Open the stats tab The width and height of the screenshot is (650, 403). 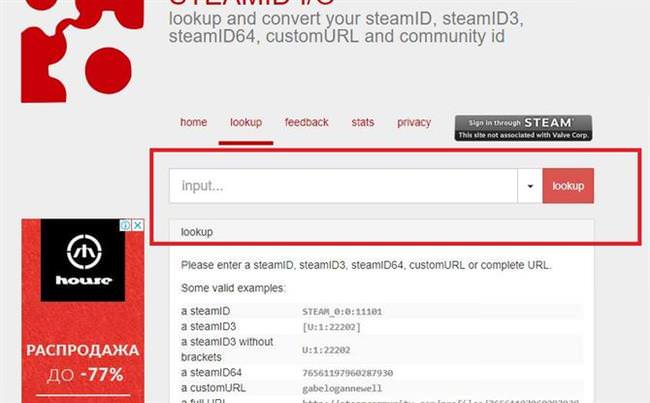click(363, 122)
